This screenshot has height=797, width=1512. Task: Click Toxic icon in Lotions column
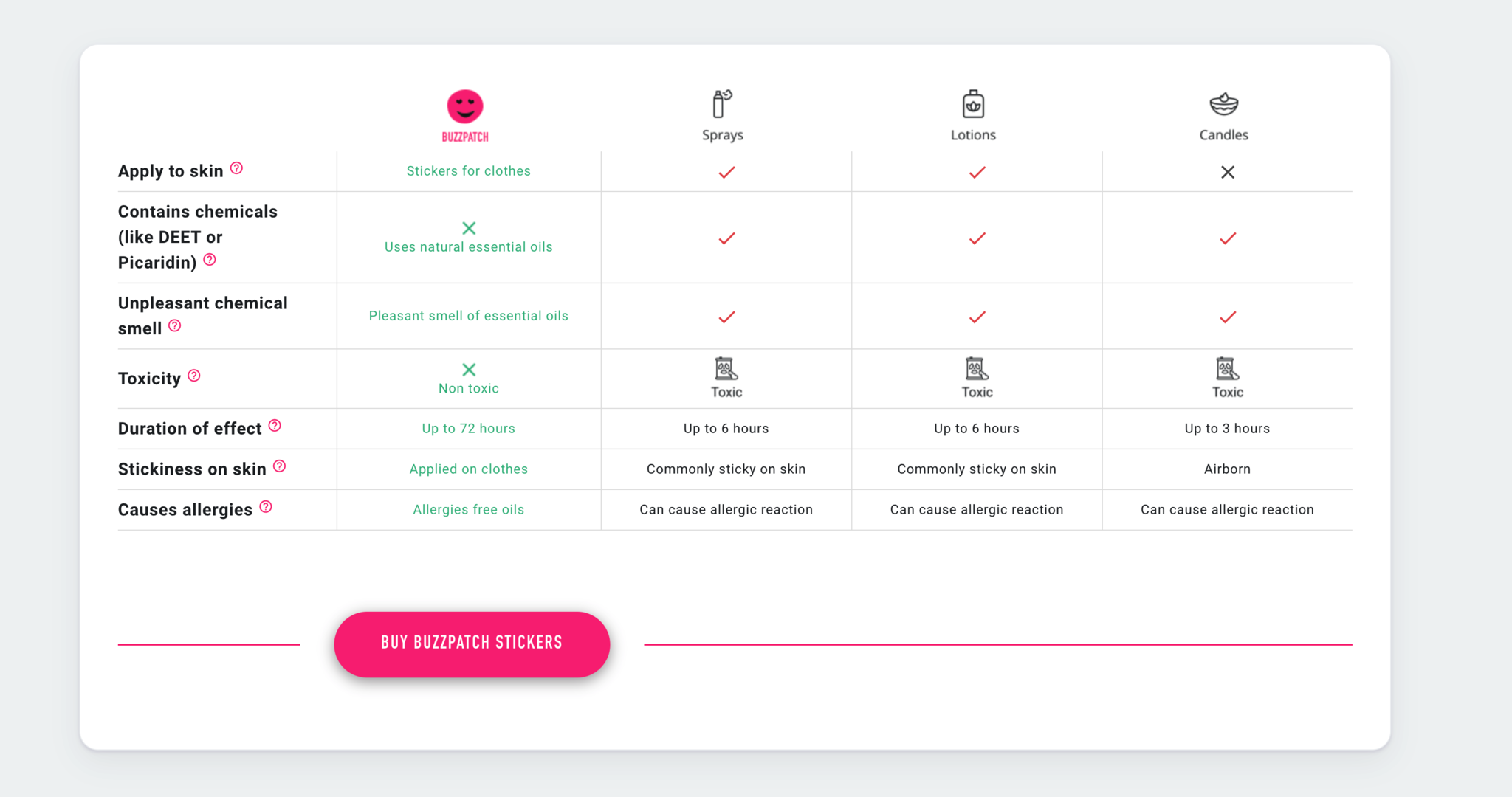pos(977,368)
